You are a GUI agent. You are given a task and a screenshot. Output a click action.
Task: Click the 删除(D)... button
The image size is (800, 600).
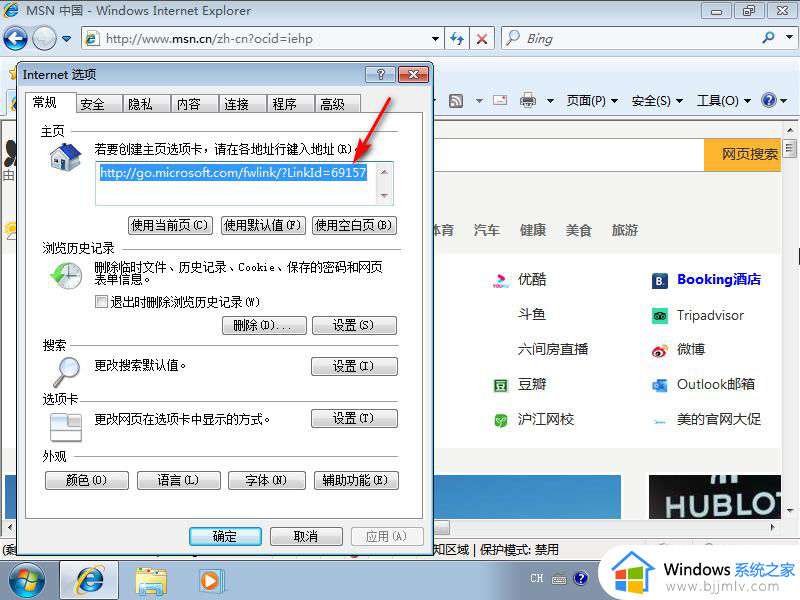264,325
